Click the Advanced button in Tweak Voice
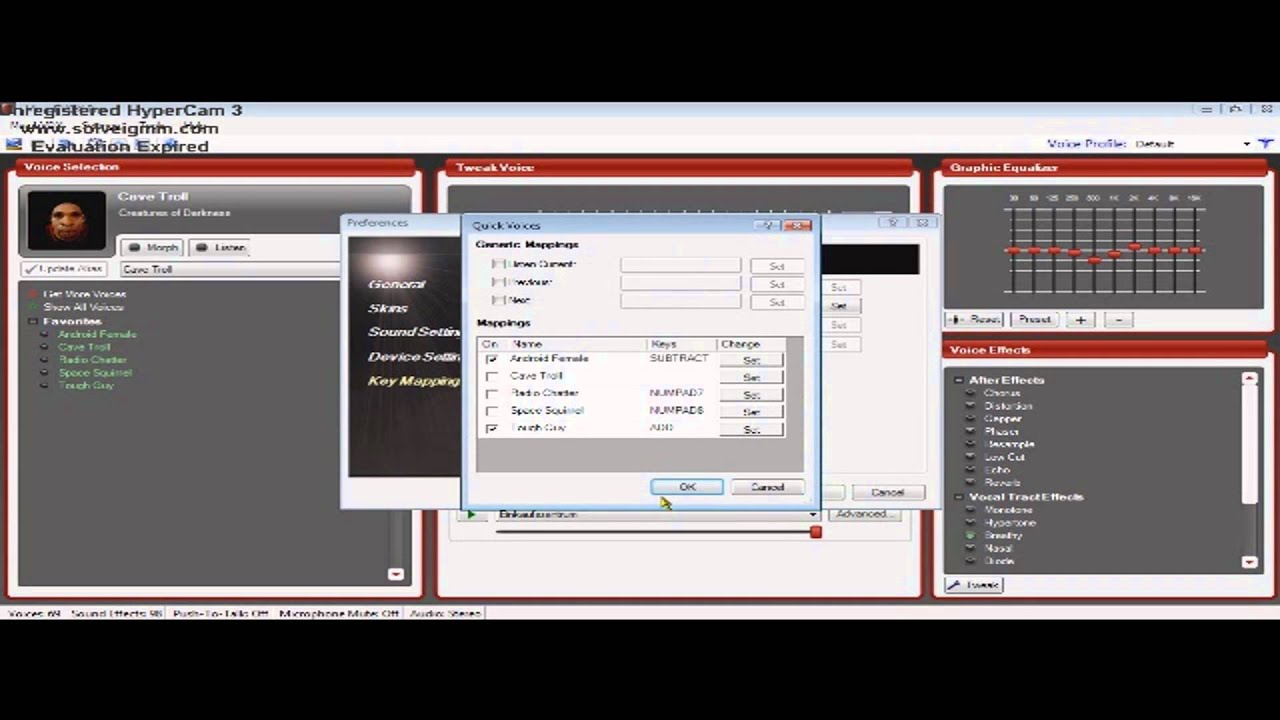Screen dimensions: 1280x720 tap(863, 514)
